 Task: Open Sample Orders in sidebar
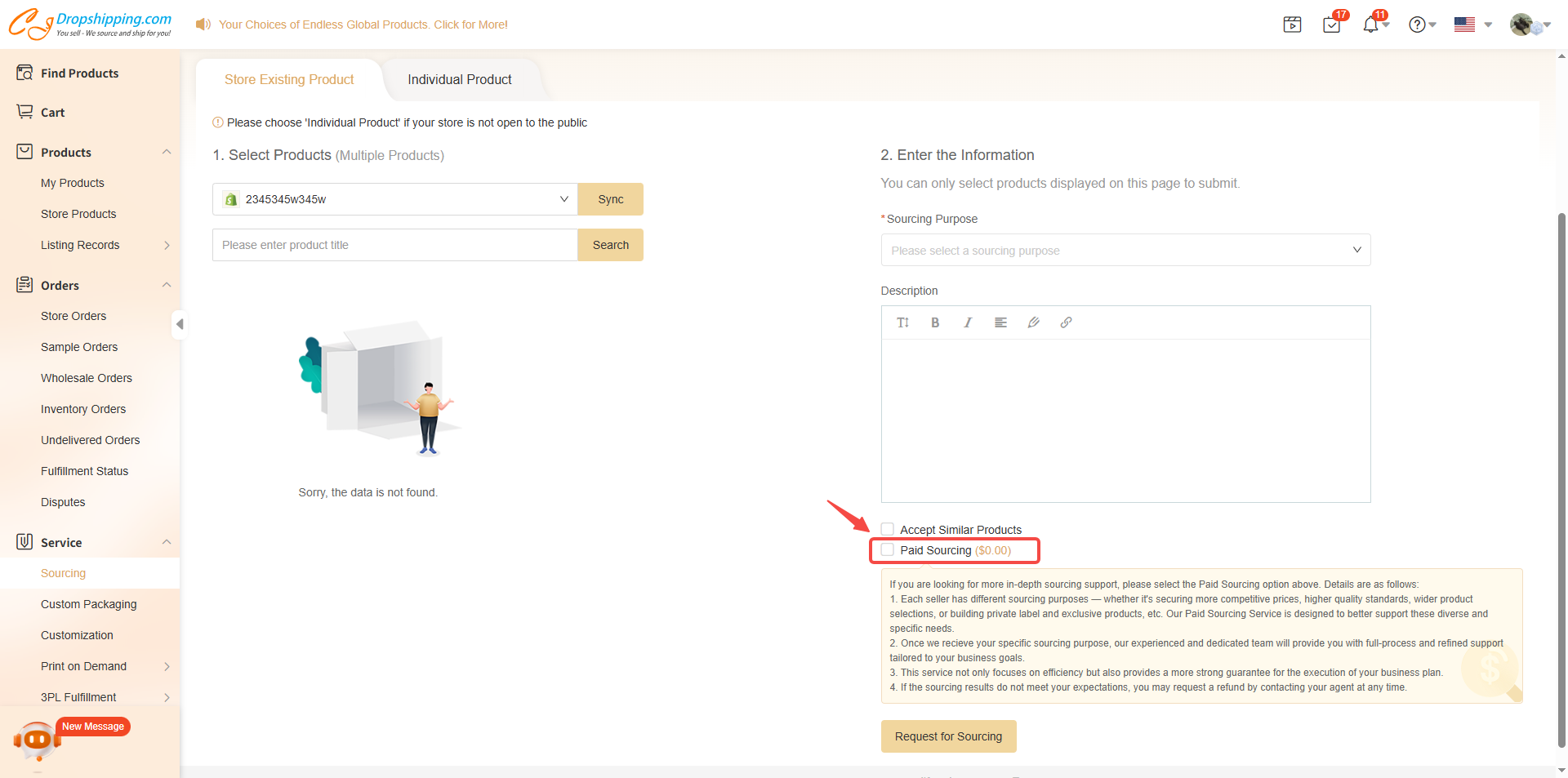(79, 347)
